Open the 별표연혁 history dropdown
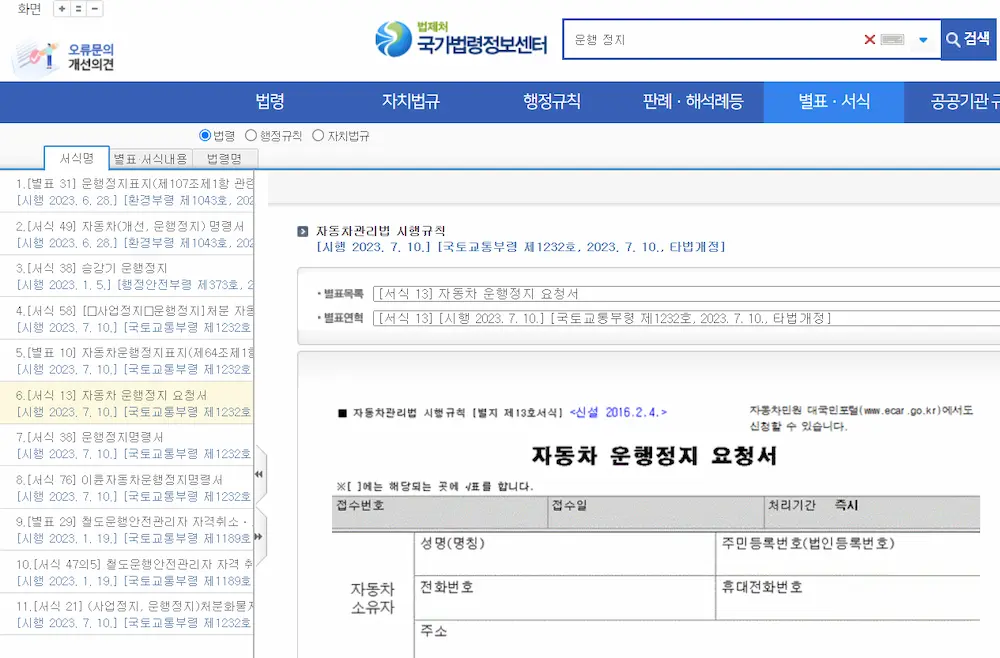Screen dimensions: 1000x658 686,318
